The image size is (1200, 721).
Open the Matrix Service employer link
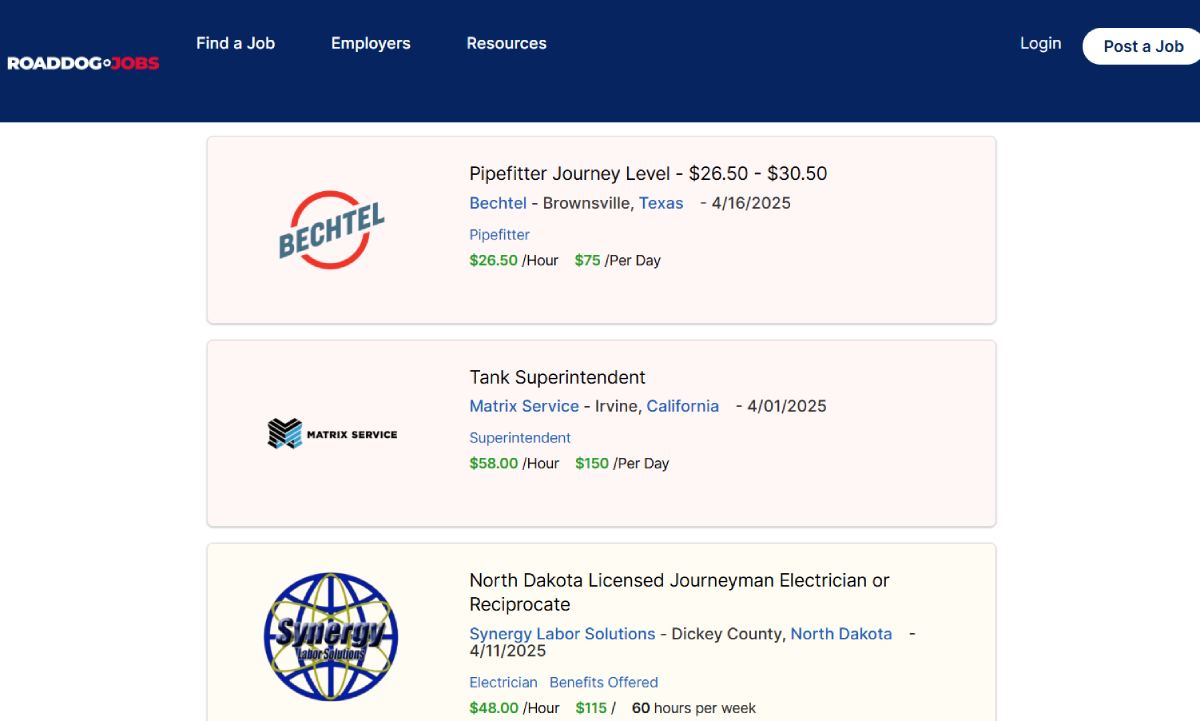(524, 406)
